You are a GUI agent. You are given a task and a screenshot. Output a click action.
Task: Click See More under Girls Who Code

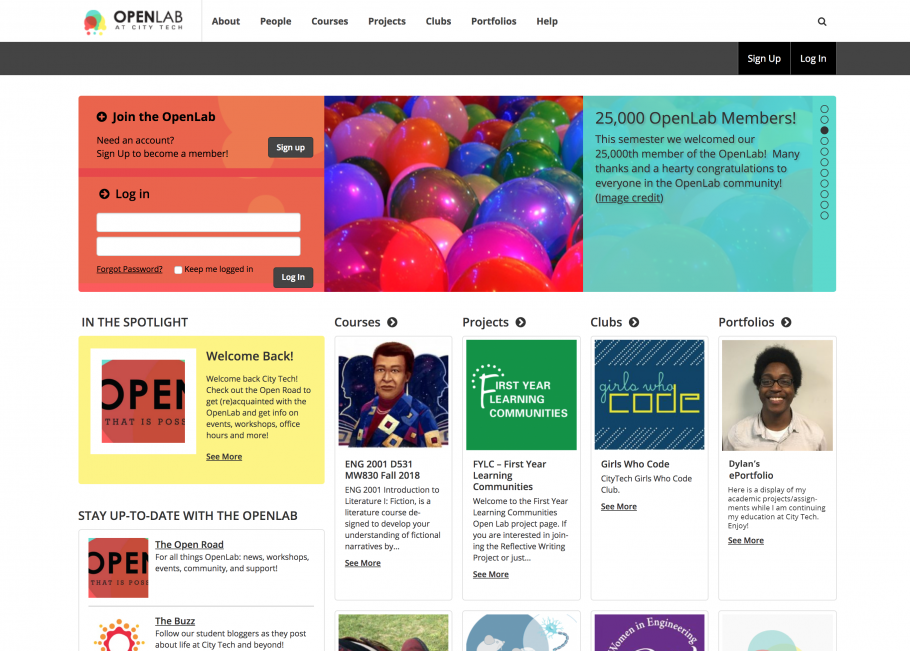pos(619,507)
